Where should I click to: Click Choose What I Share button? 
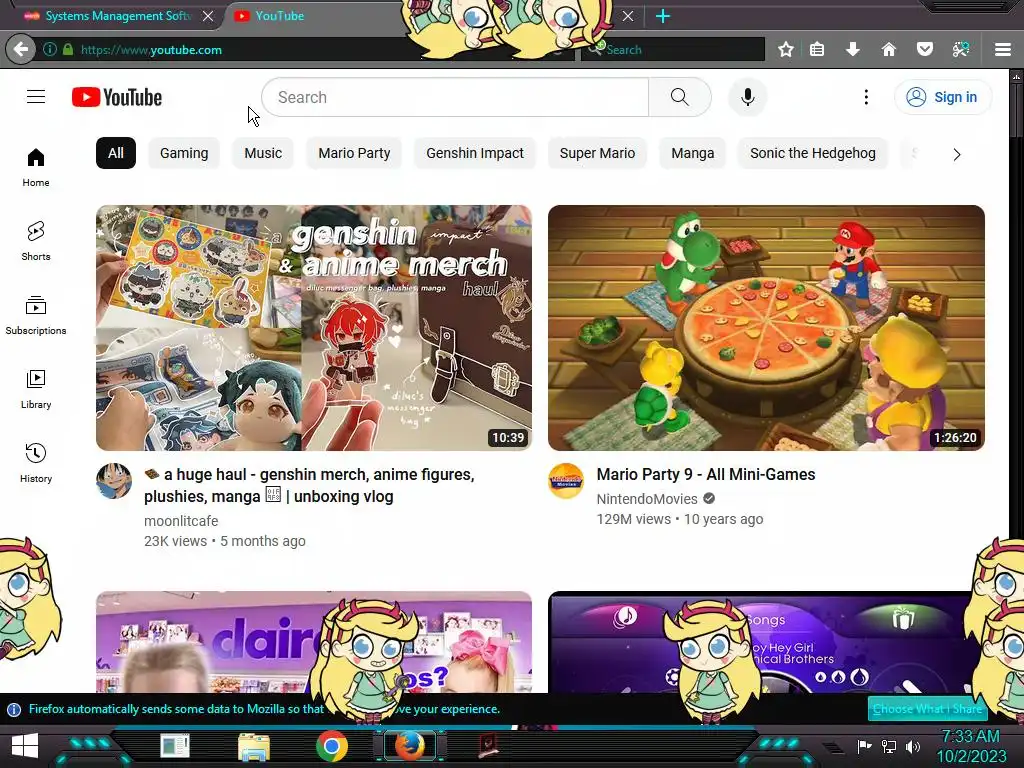coord(927,709)
